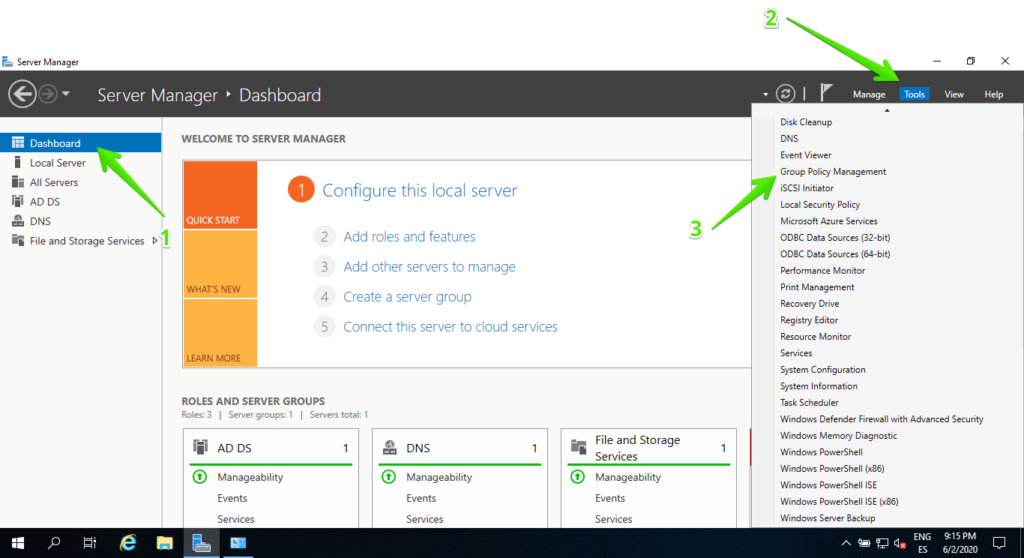1024x558 pixels.
Task: Open the Help menu
Action: coord(993,94)
